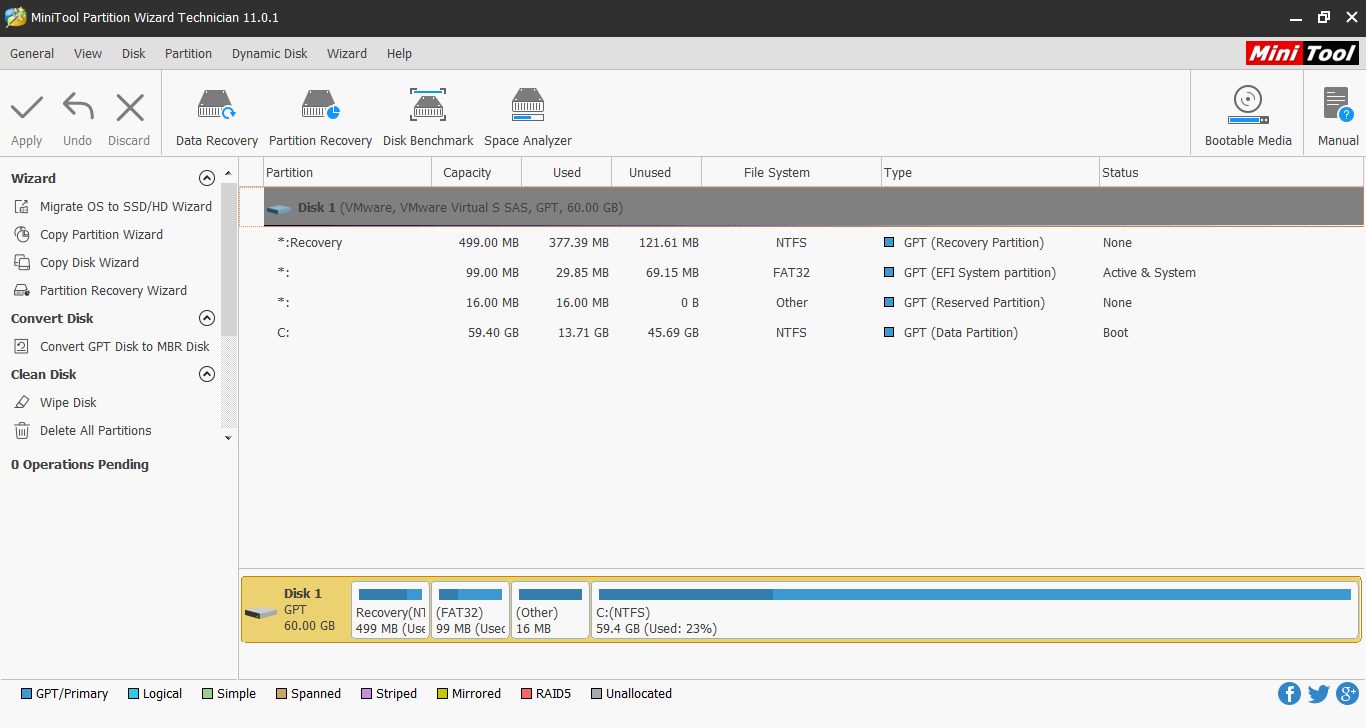This screenshot has width=1366, height=728.
Task: Select the 16.00 MB Reserved Partition row
Action: [x=813, y=302]
